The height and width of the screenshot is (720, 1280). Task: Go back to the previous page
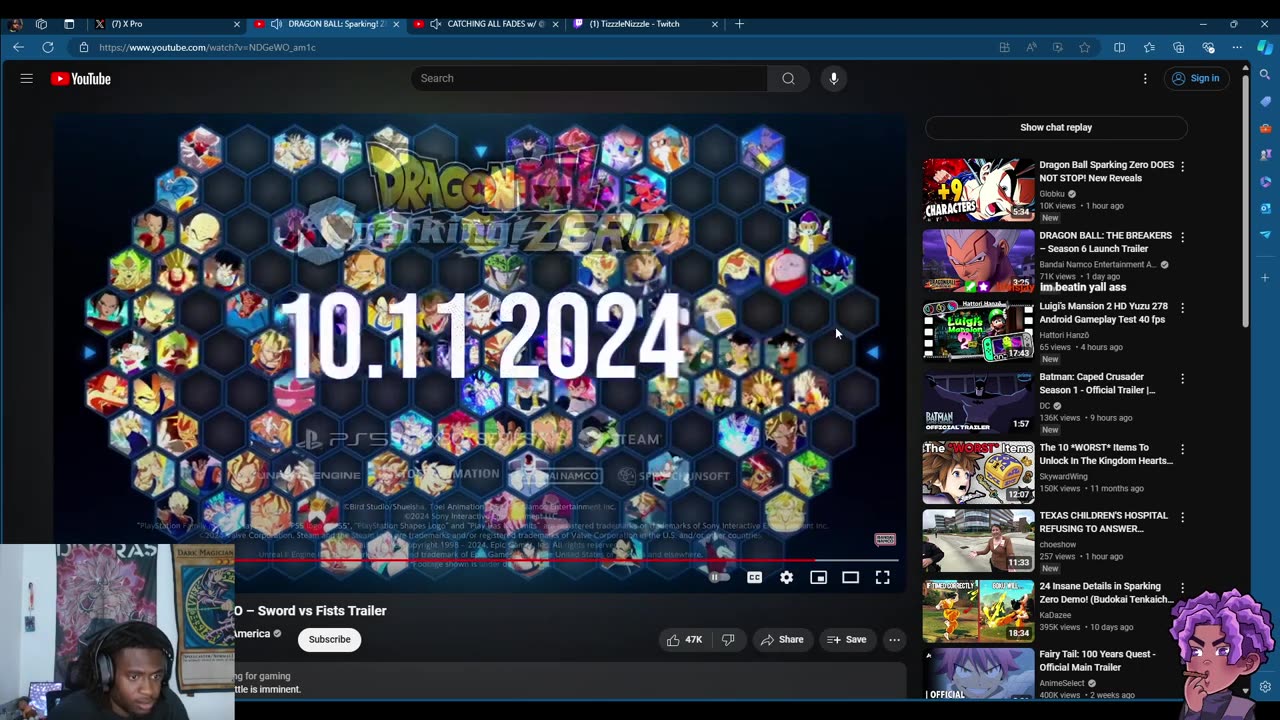(18, 47)
